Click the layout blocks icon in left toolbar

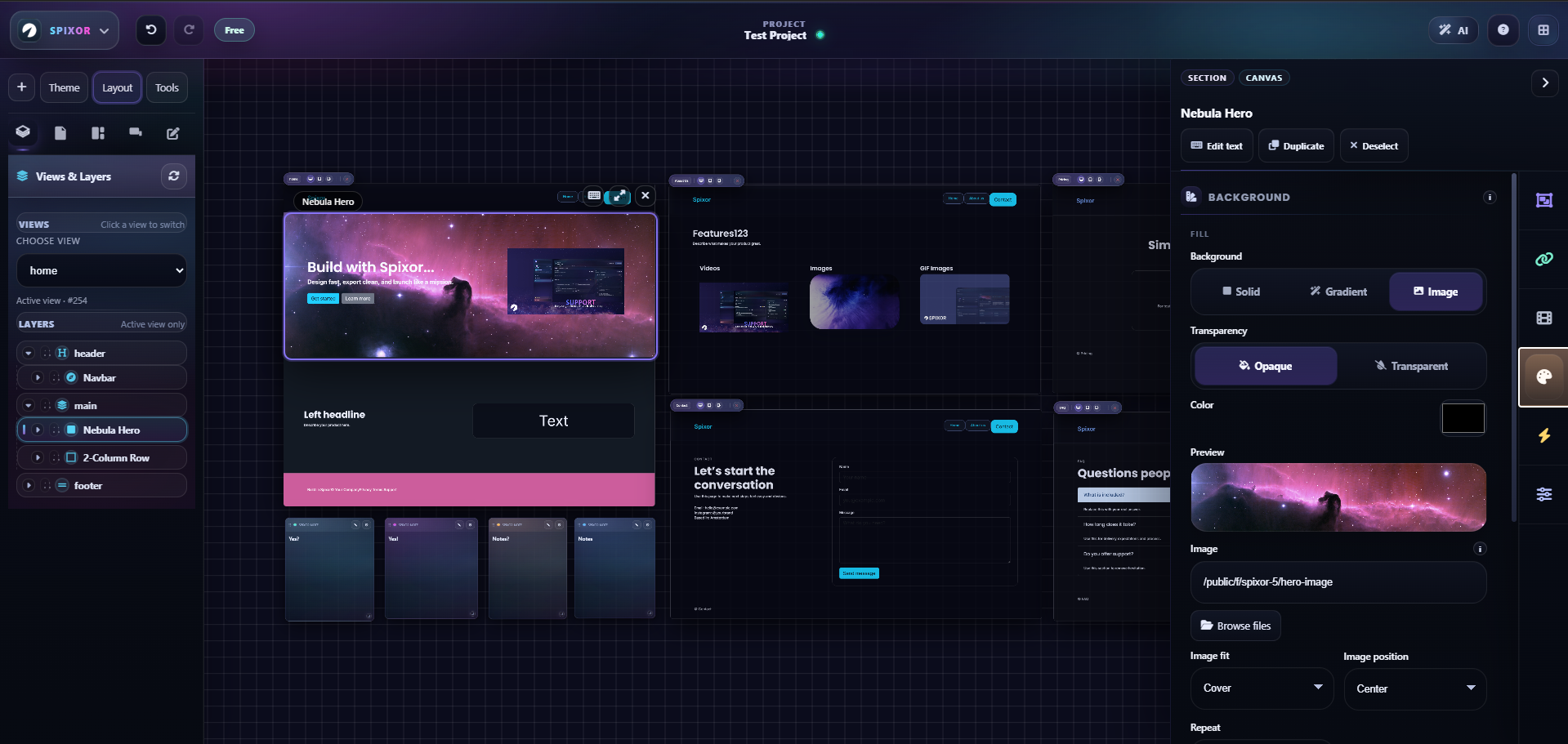click(97, 132)
